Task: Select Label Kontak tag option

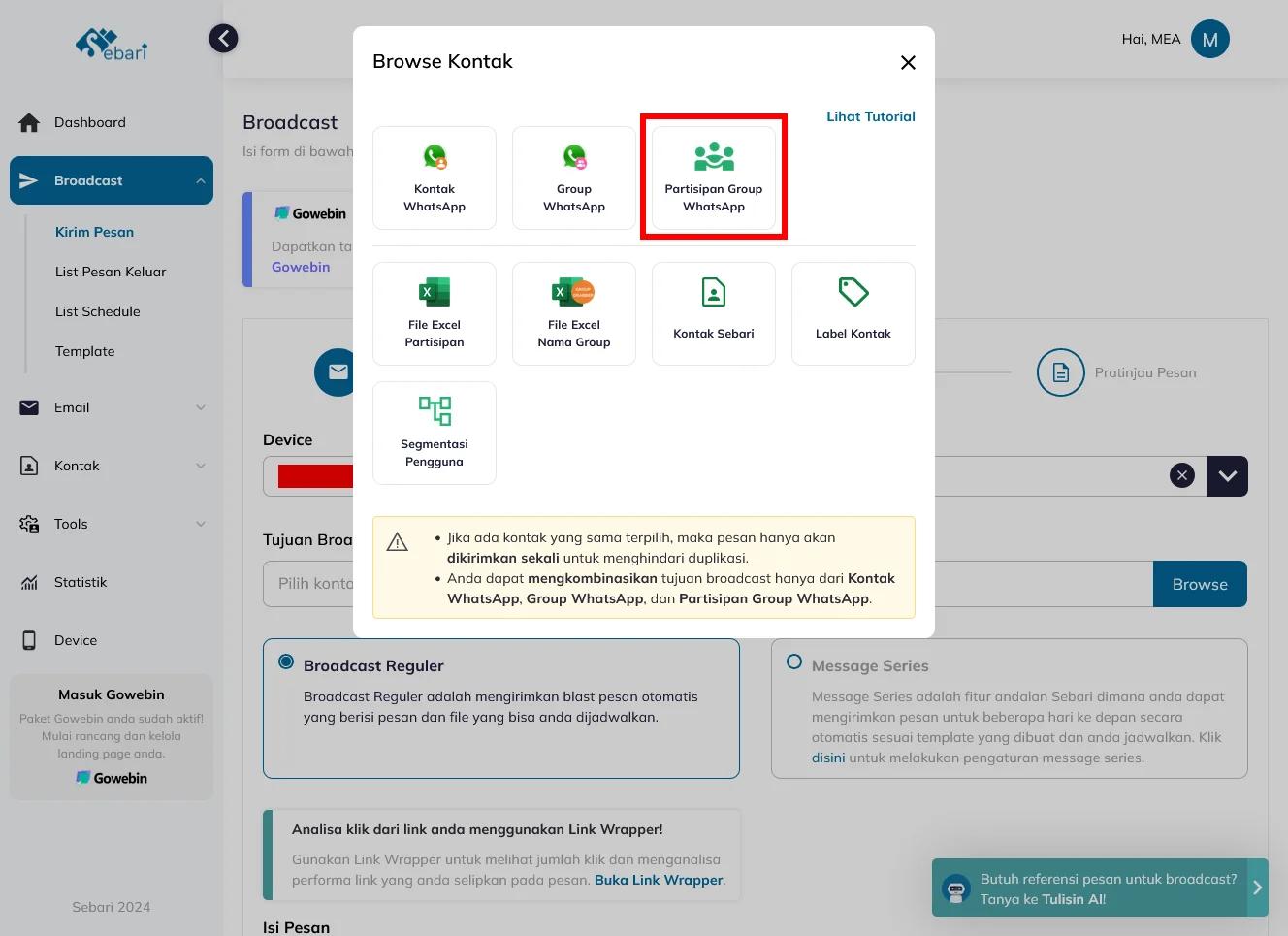Action: 853,313
